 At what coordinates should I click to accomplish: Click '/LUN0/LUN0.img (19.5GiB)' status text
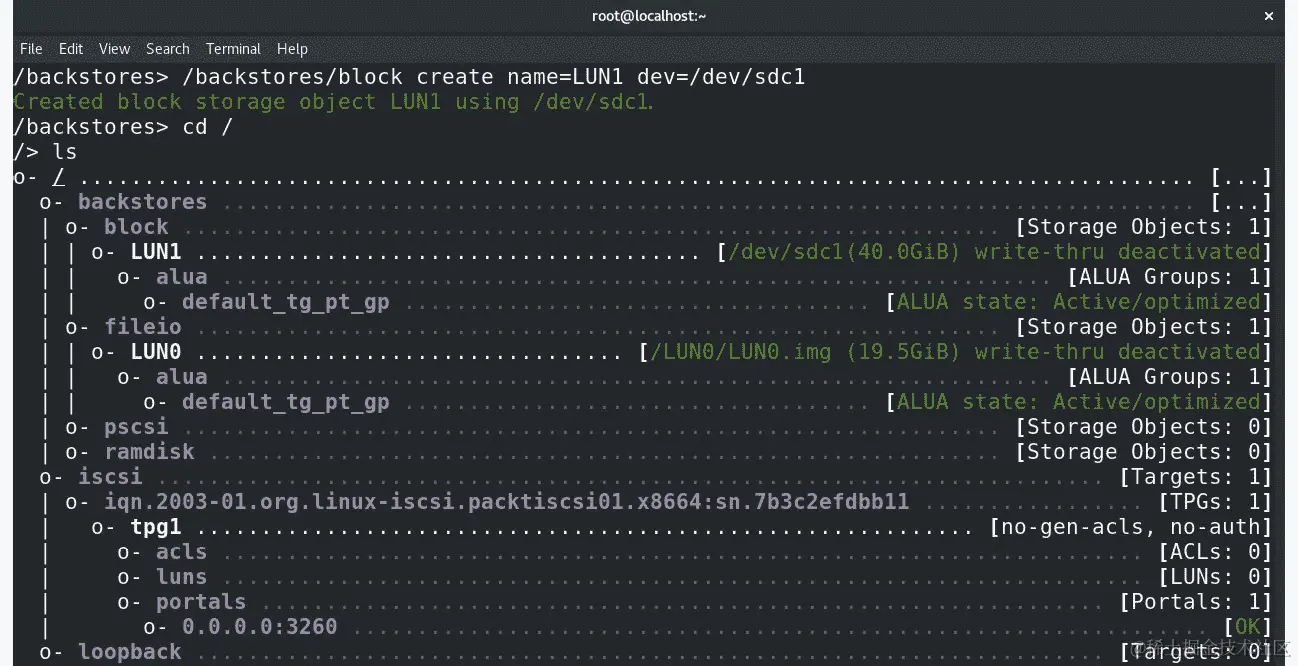[805, 352]
